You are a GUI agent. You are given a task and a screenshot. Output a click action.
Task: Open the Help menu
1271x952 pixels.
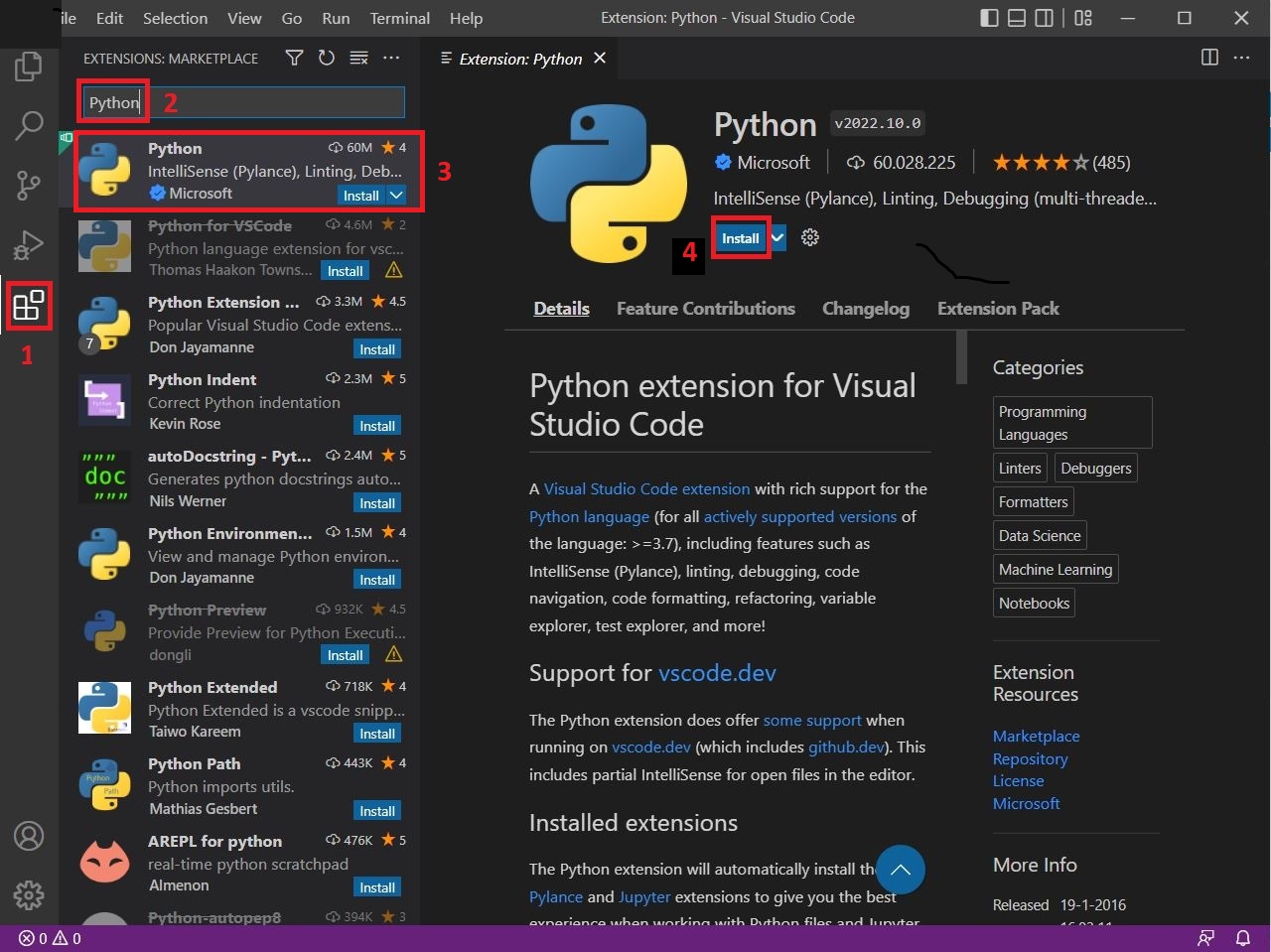coord(466,18)
